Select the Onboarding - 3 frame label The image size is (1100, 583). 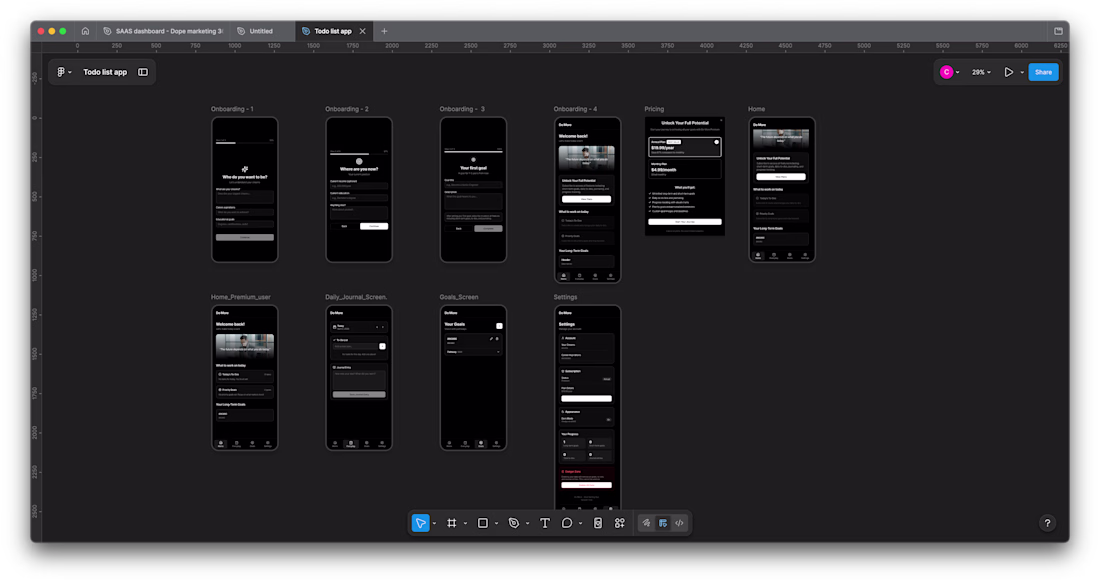tap(462, 109)
